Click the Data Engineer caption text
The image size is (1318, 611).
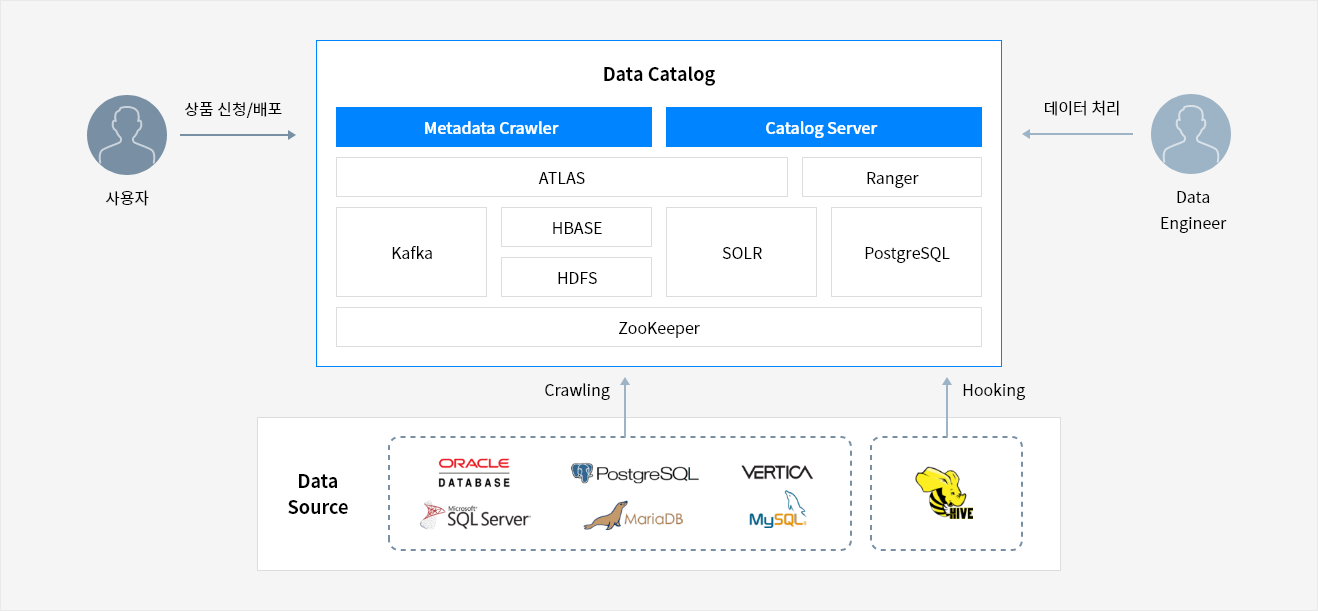pyautogui.click(x=1192, y=210)
